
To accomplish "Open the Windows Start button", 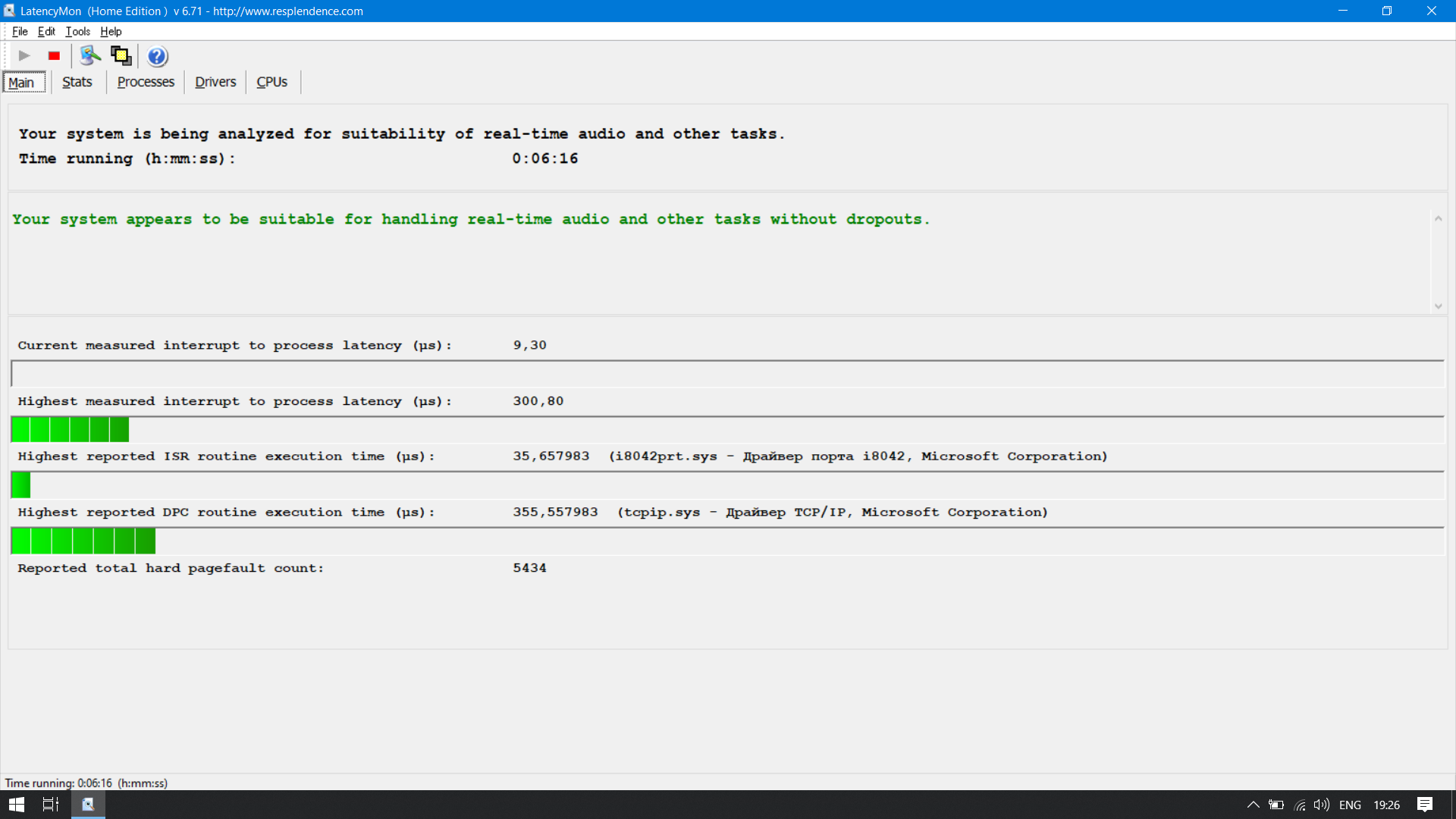I will (x=17, y=805).
